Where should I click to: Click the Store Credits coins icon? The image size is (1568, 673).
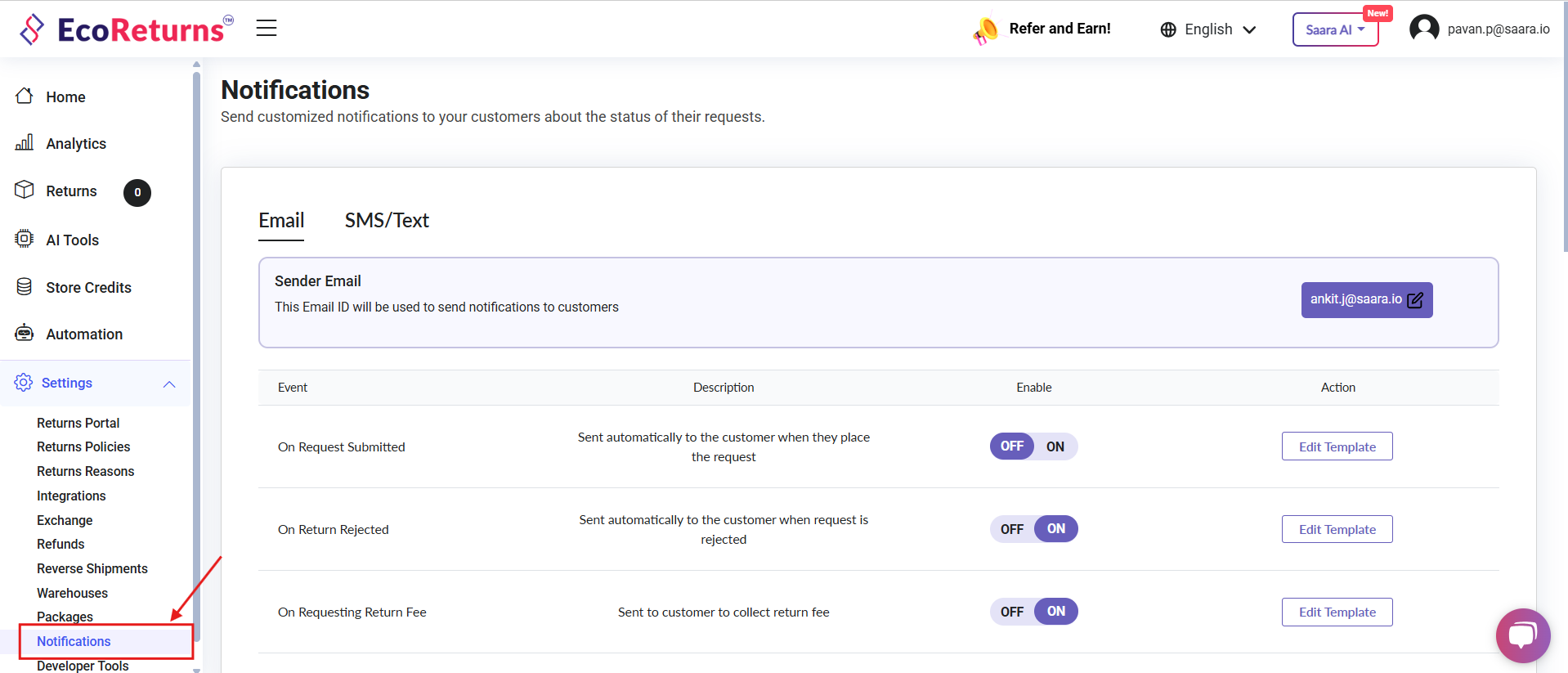(x=25, y=287)
